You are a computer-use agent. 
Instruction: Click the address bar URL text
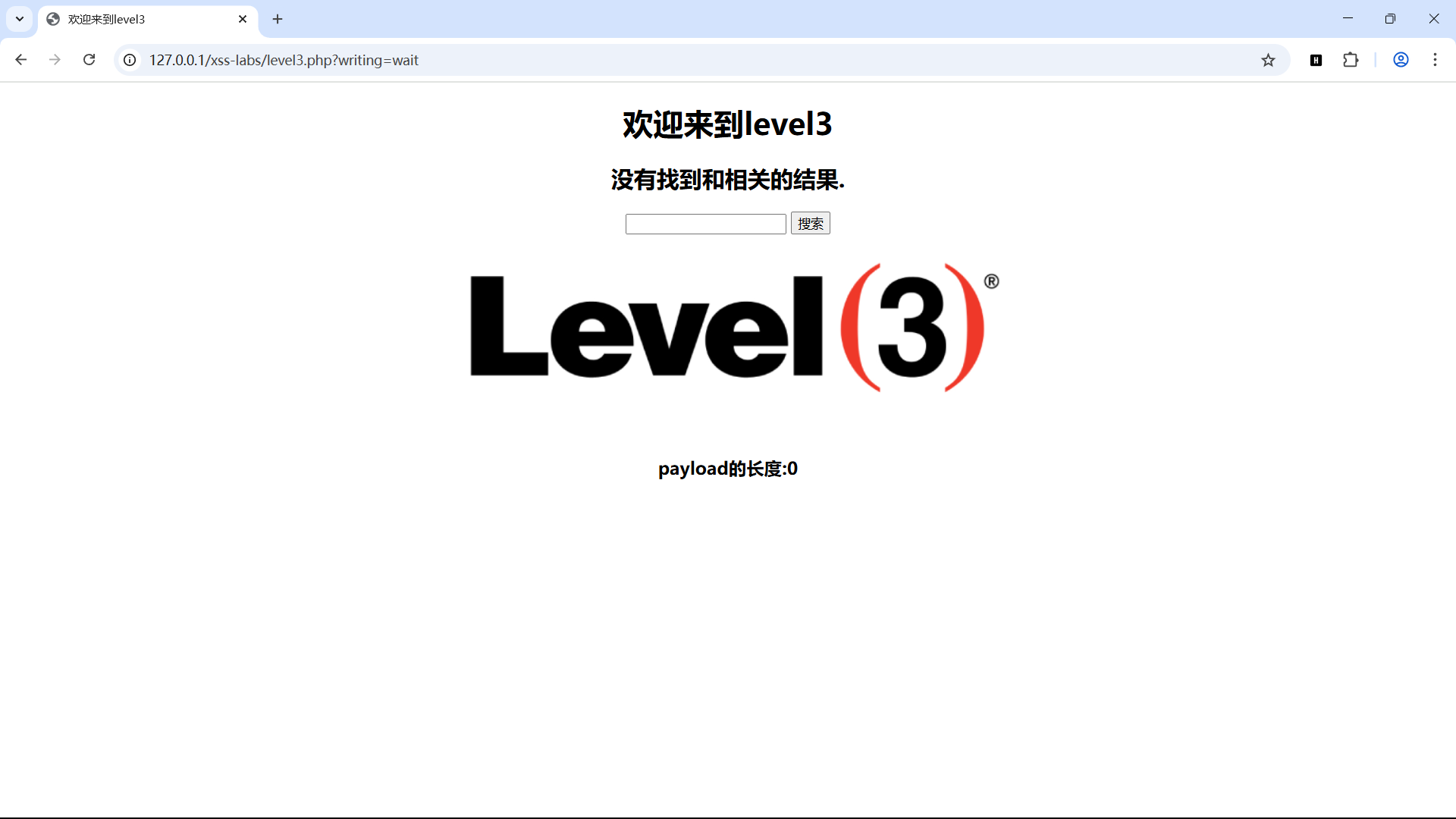[x=284, y=60]
